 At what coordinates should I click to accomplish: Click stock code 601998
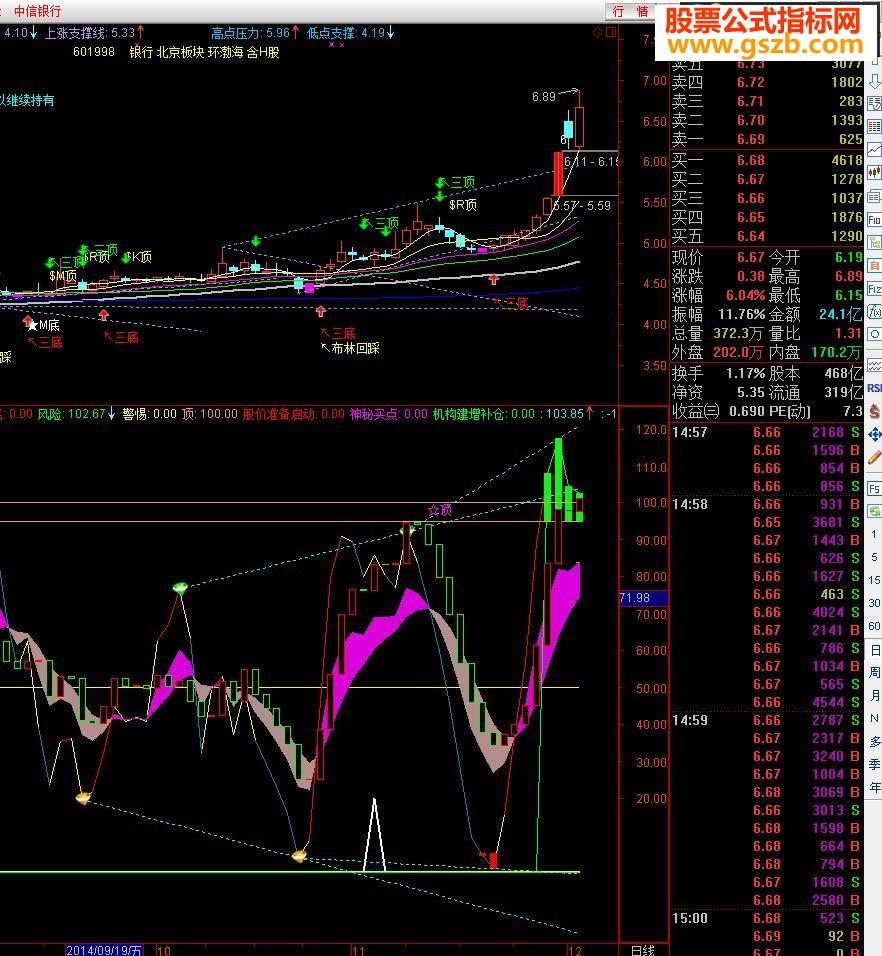point(94,52)
